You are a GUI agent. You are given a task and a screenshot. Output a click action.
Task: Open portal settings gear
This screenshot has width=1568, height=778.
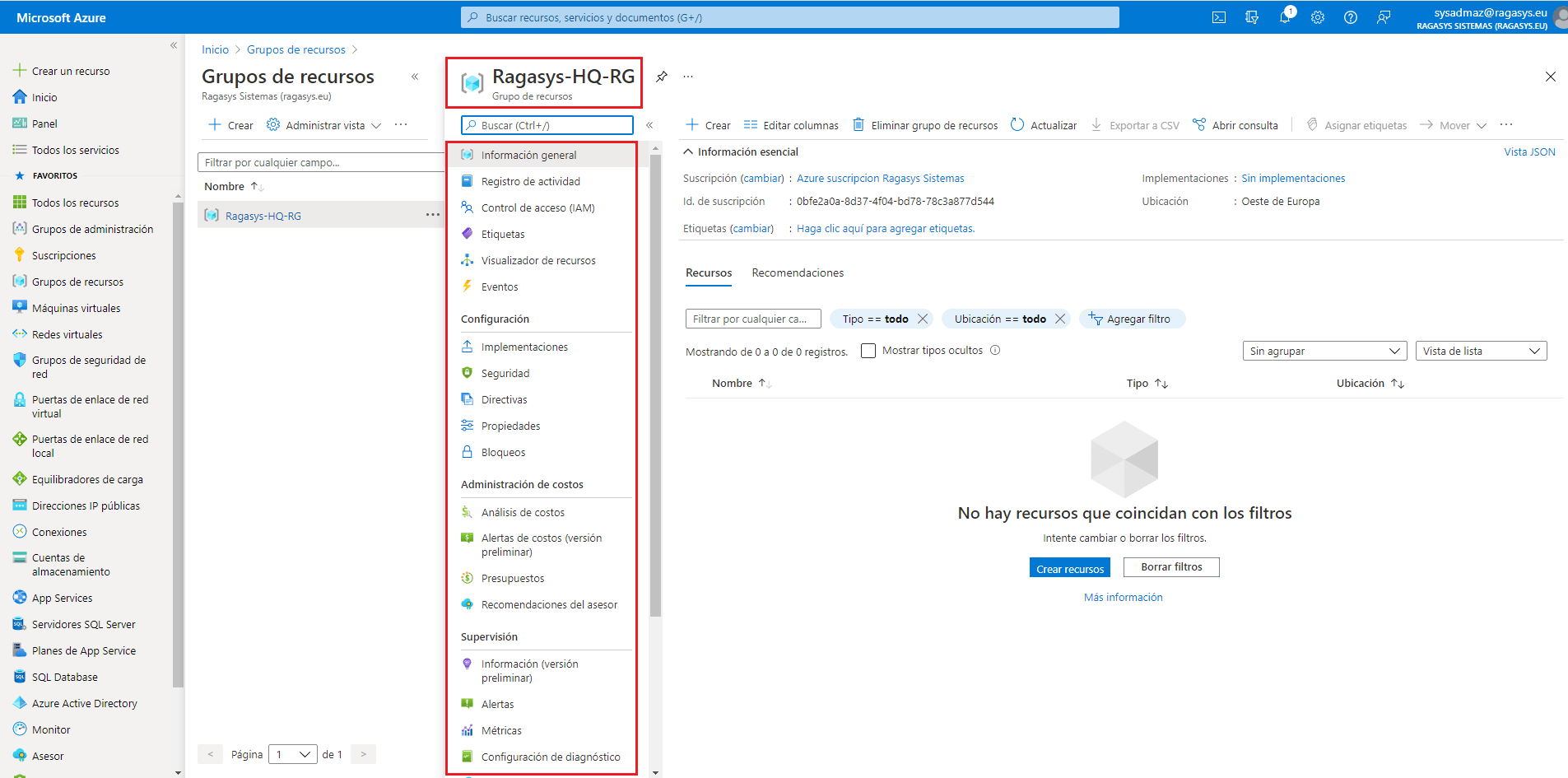1318,17
